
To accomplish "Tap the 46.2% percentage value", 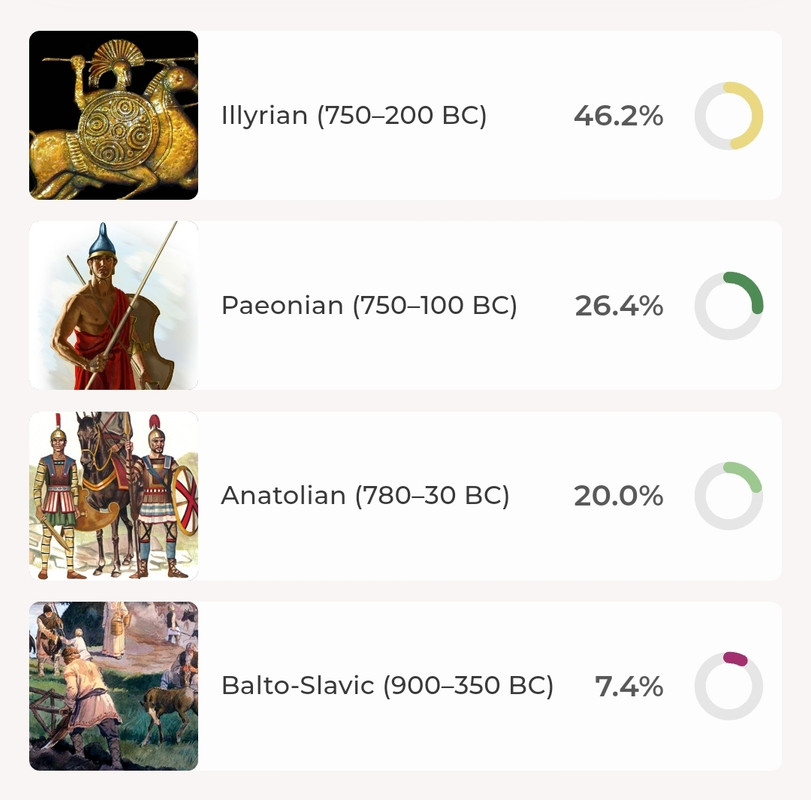I will (x=619, y=116).
